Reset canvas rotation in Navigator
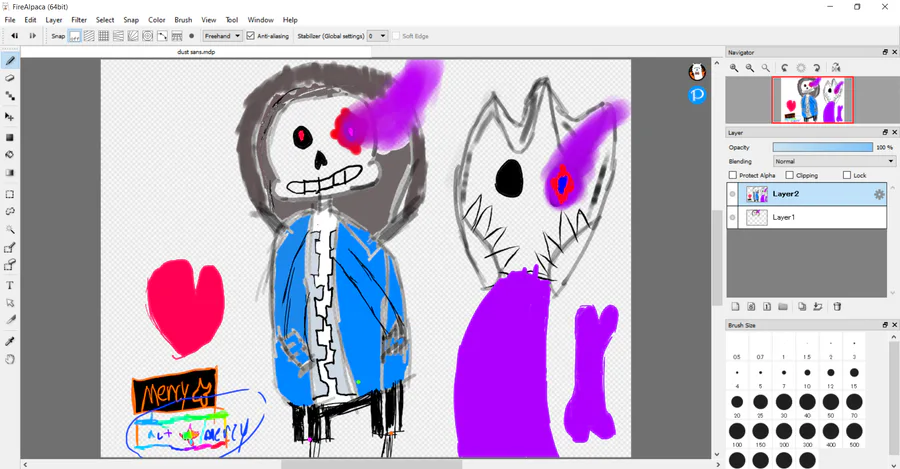Image resolution: width=900 pixels, height=469 pixels. (x=801, y=68)
